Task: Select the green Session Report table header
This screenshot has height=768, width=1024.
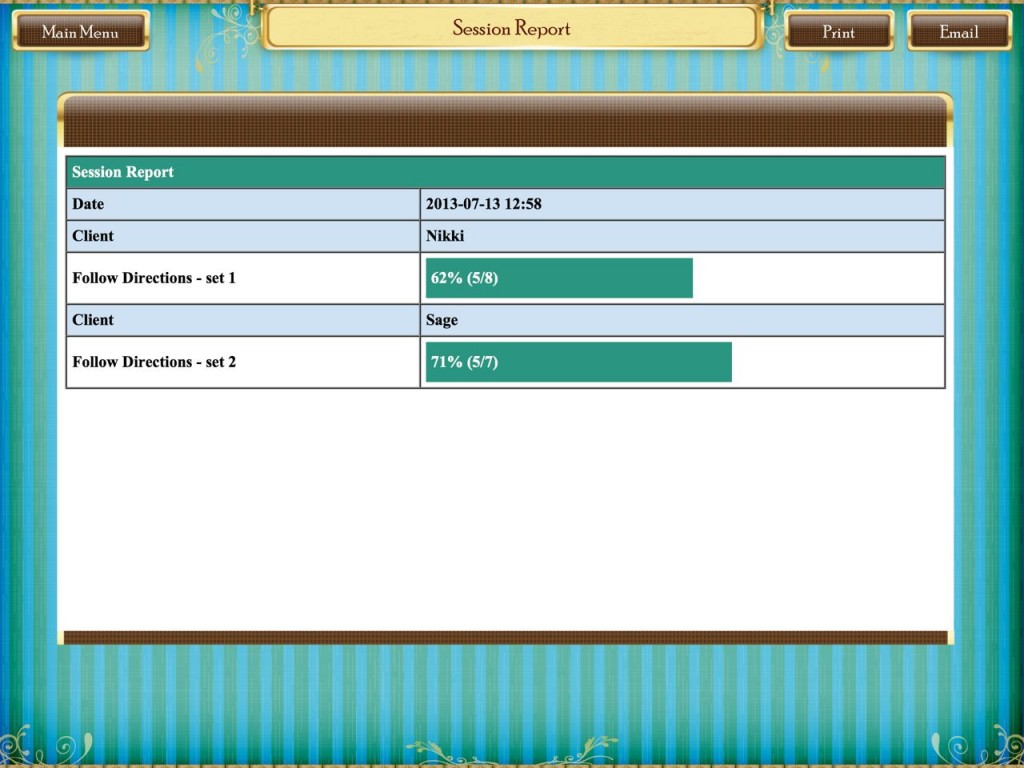Action: tap(505, 172)
